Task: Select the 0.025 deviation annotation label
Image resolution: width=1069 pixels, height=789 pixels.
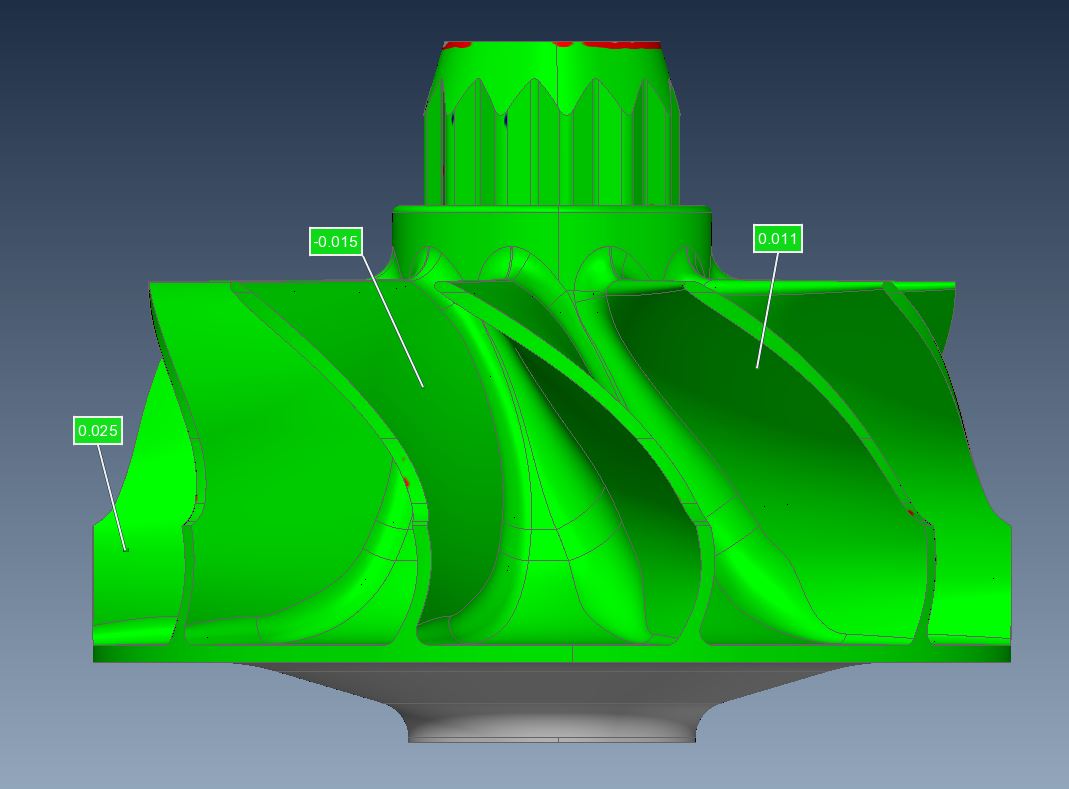Action: pyautogui.click(x=98, y=430)
